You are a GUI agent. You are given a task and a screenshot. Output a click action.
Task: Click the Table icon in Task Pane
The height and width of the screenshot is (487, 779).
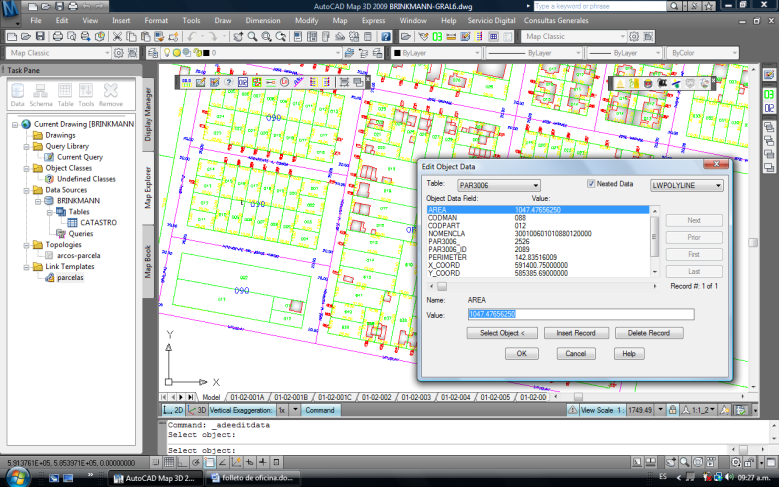(x=65, y=95)
